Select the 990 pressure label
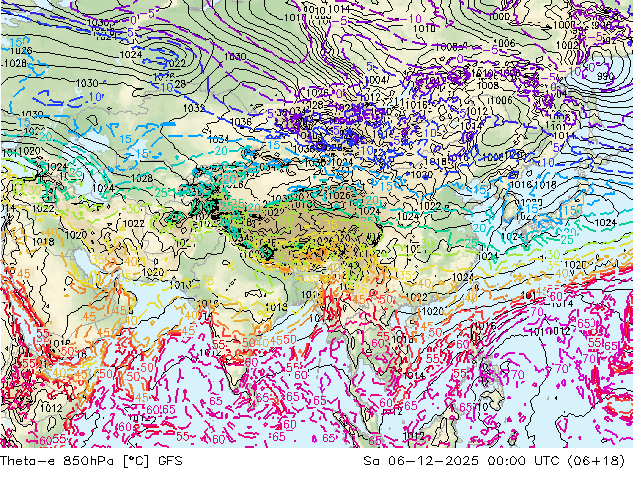The width and height of the screenshot is (634, 490). [605, 76]
